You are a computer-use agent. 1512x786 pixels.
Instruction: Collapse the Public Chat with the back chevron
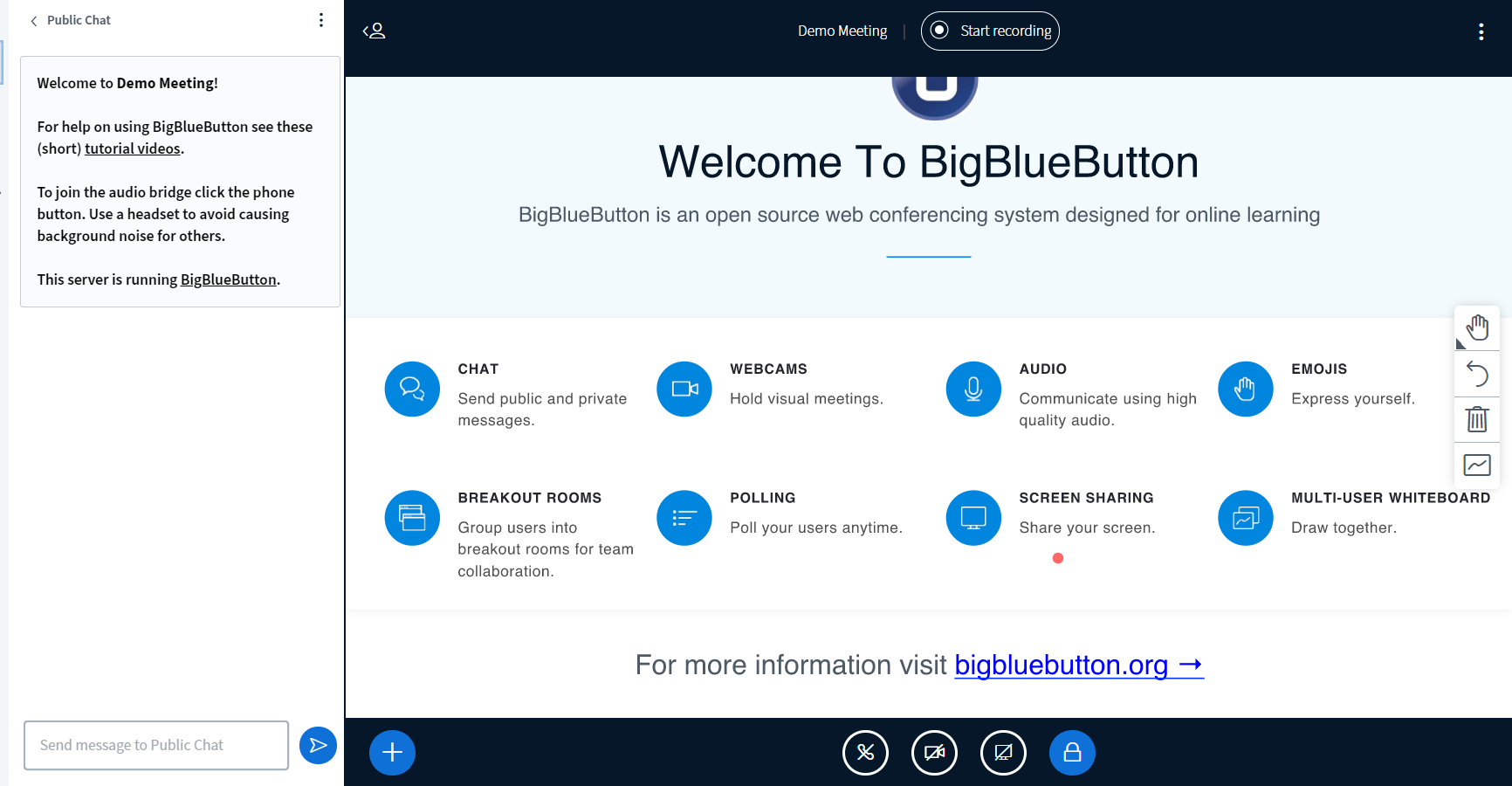33,19
